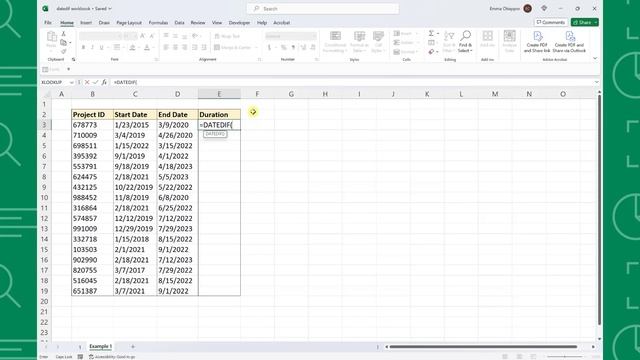Image resolution: width=640 pixels, height=360 pixels.
Task: Click the Search box in title bar
Action: [323, 9]
